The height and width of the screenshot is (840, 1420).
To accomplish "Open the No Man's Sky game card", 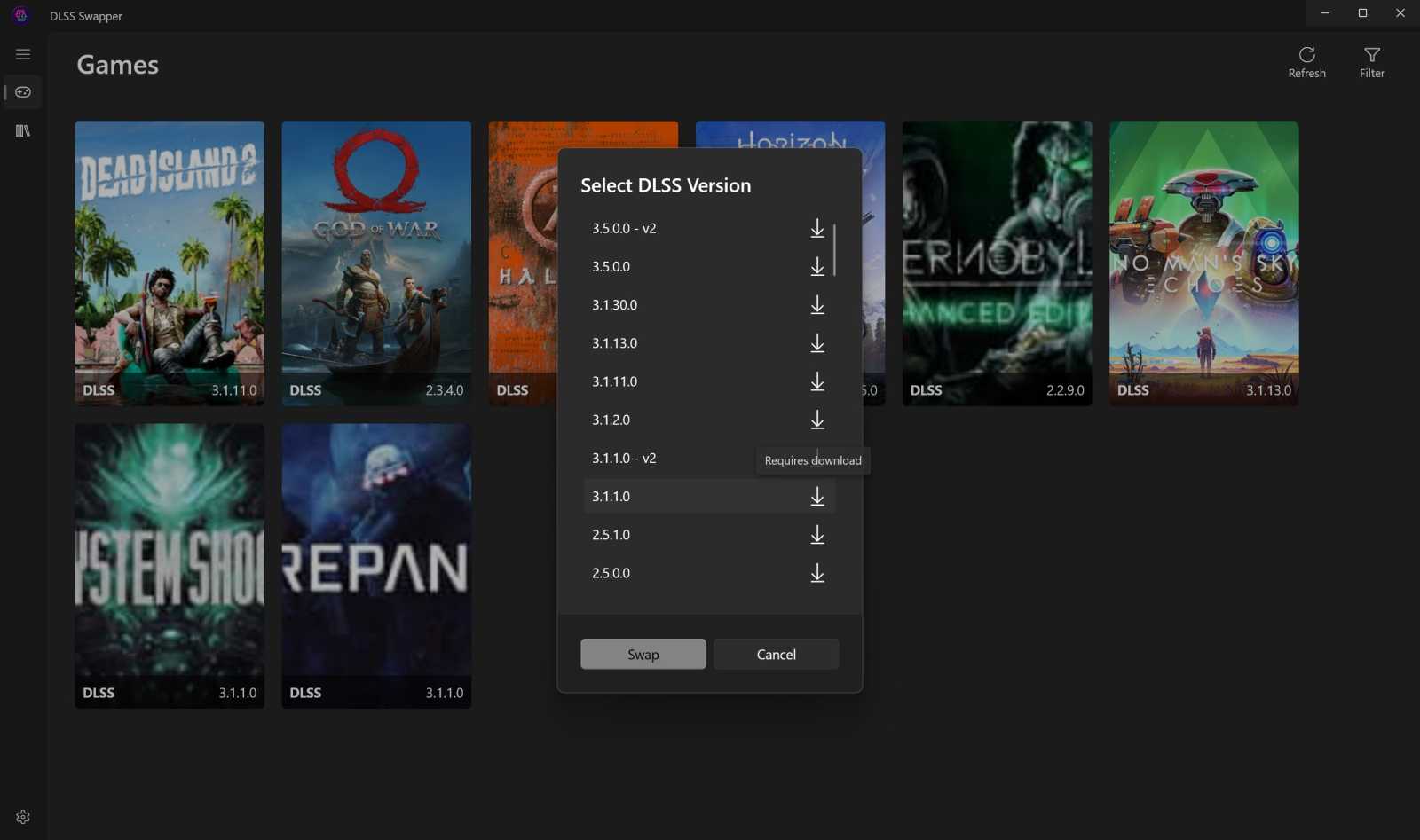I will pos(1203,263).
